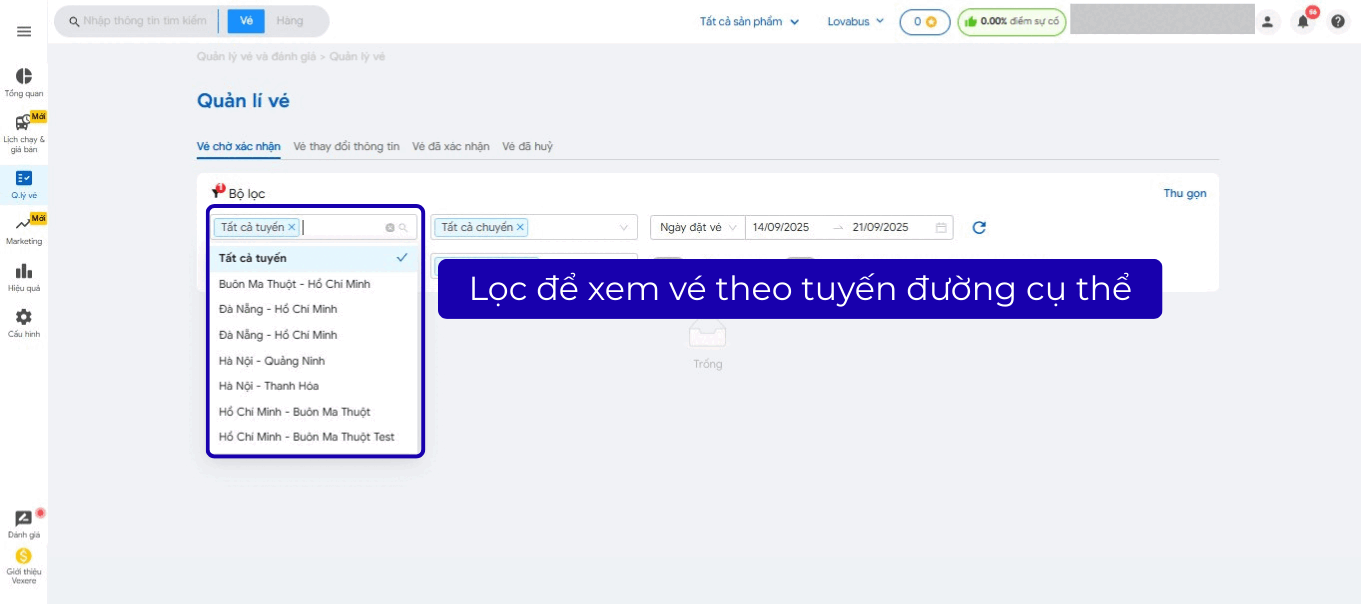1361x604 pixels.
Task: Click the refresh icon beside date range
Action: click(979, 227)
